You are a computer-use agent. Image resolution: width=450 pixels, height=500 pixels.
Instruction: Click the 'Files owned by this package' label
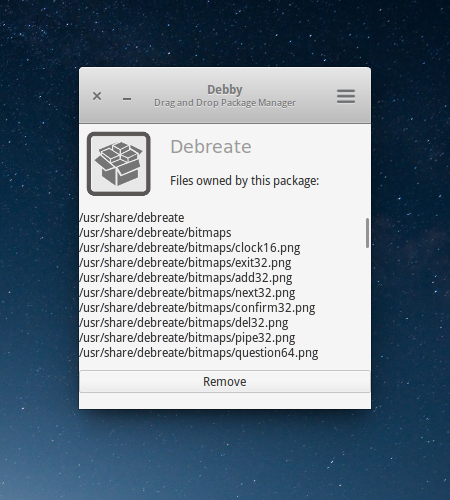click(x=244, y=181)
